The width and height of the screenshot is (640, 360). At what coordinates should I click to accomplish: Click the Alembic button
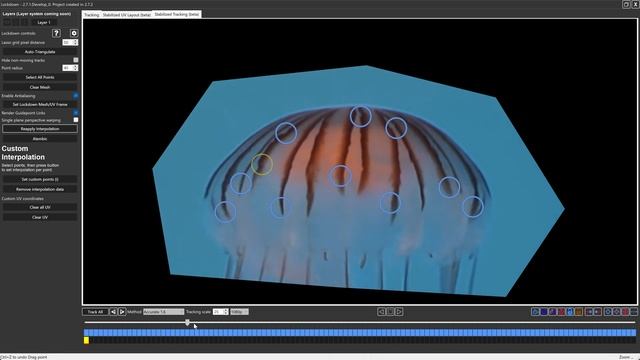(40, 139)
